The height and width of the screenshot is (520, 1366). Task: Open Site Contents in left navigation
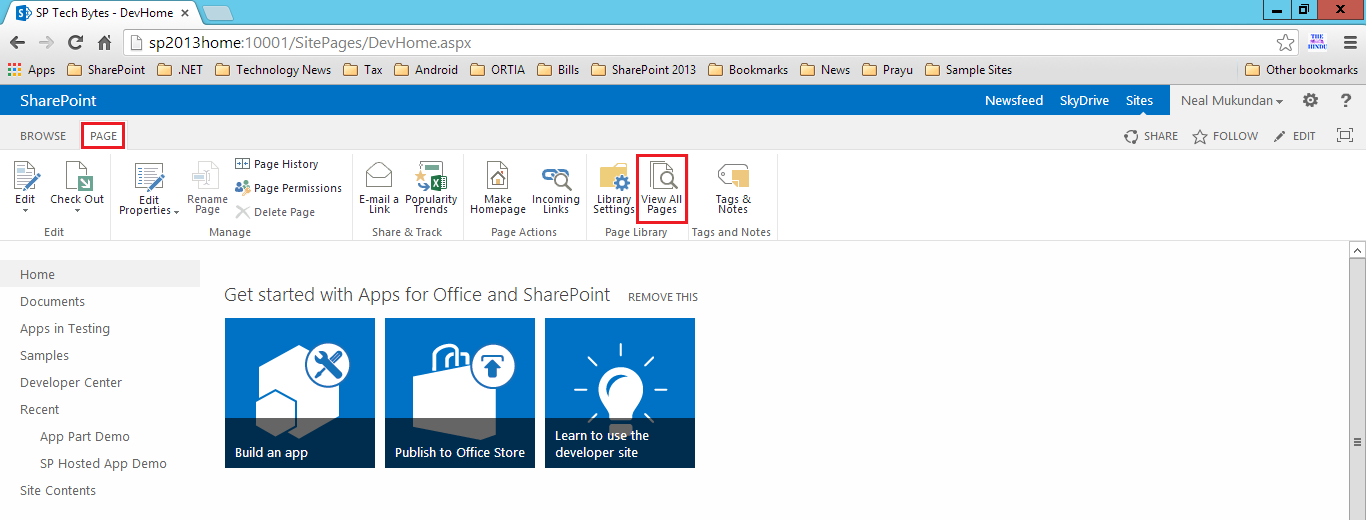tap(58, 491)
